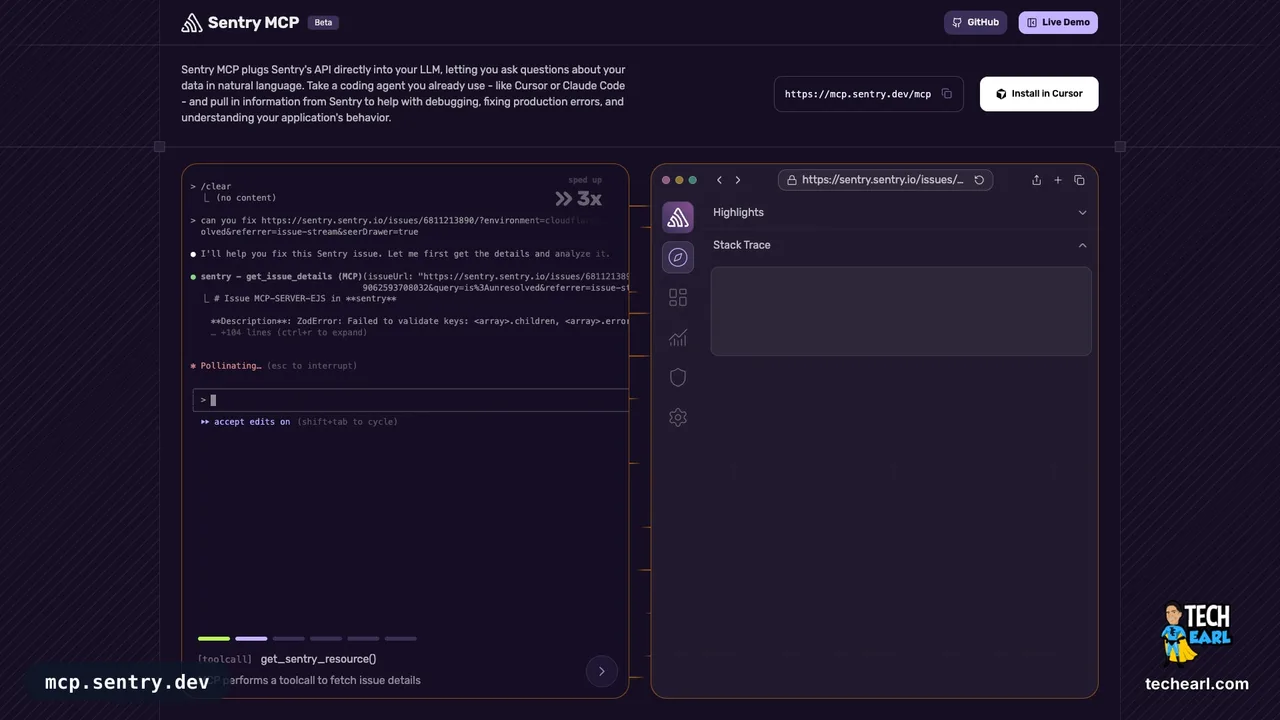Screen dimensions: 1280x720
Task: Click the yellow browser window dot
Action: 680,180
